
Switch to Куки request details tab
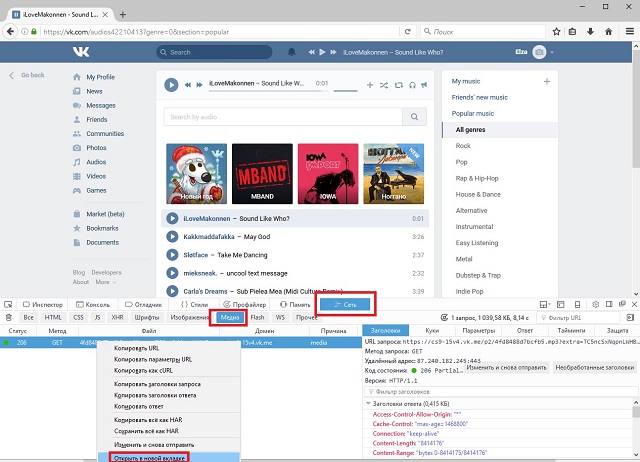(432, 331)
